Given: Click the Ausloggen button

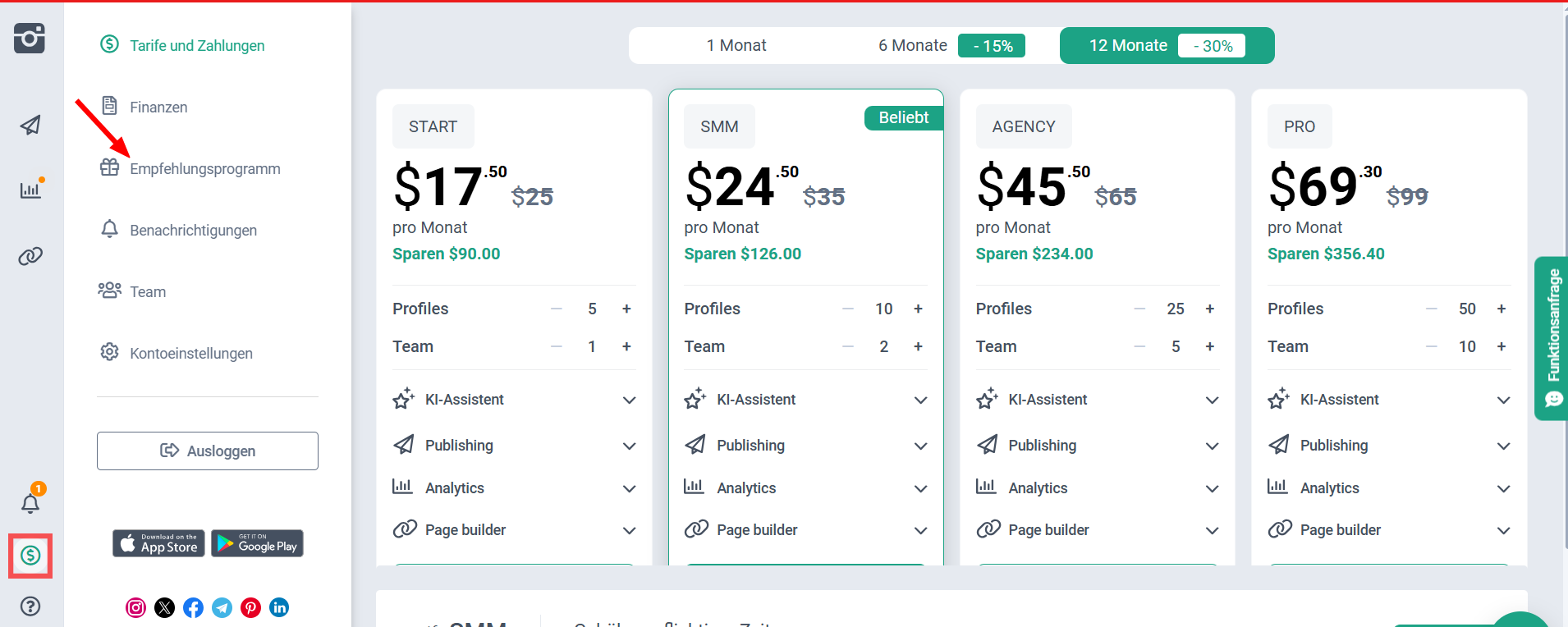Looking at the screenshot, I should [x=208, y=451].
